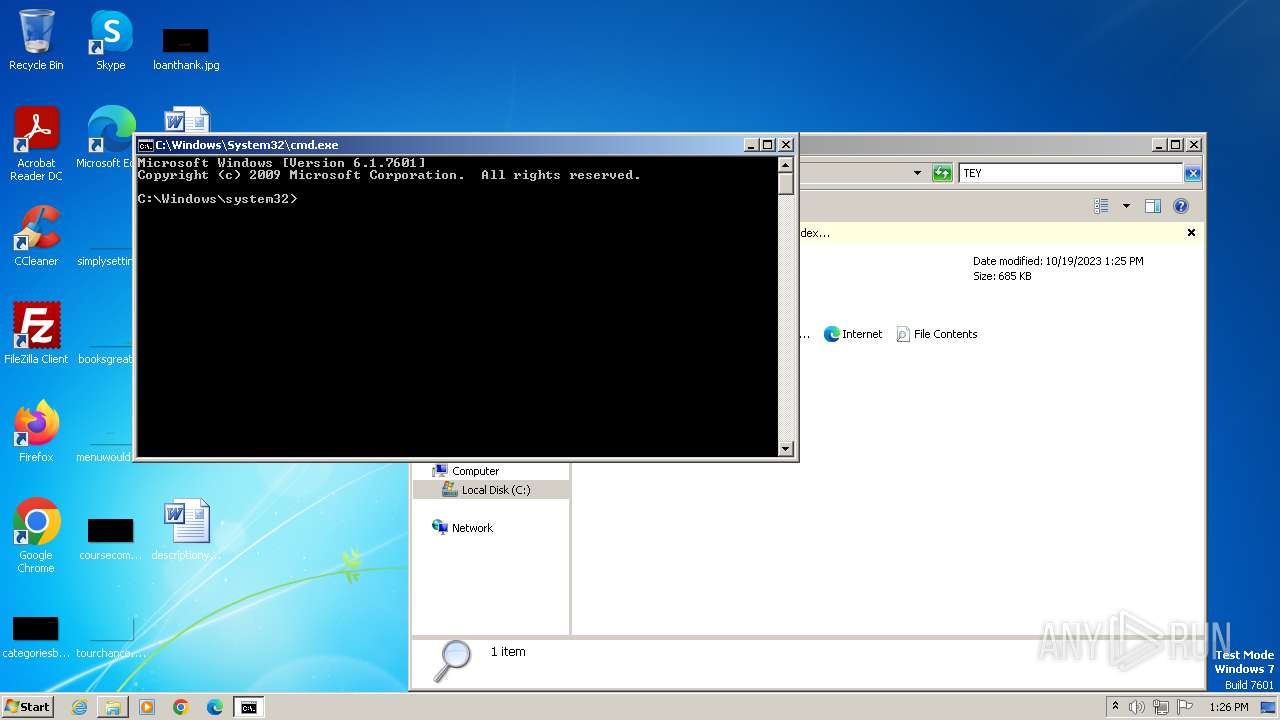Switch to Windows Explorer on taskbar
Viewport: 1280px width, 720px height.
(x=113, y=707)
